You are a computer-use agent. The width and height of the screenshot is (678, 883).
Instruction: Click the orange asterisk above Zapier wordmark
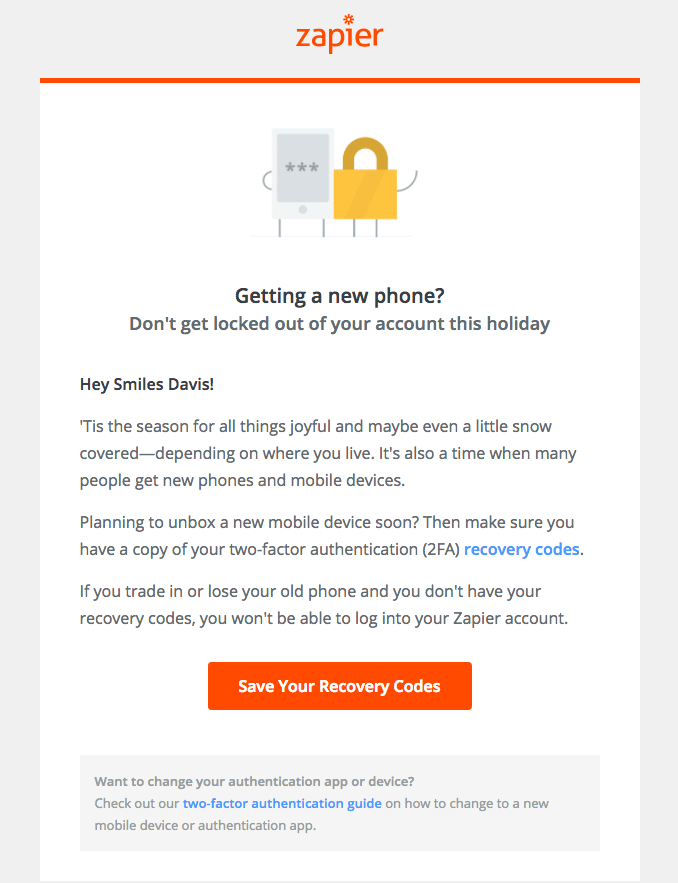349,20
